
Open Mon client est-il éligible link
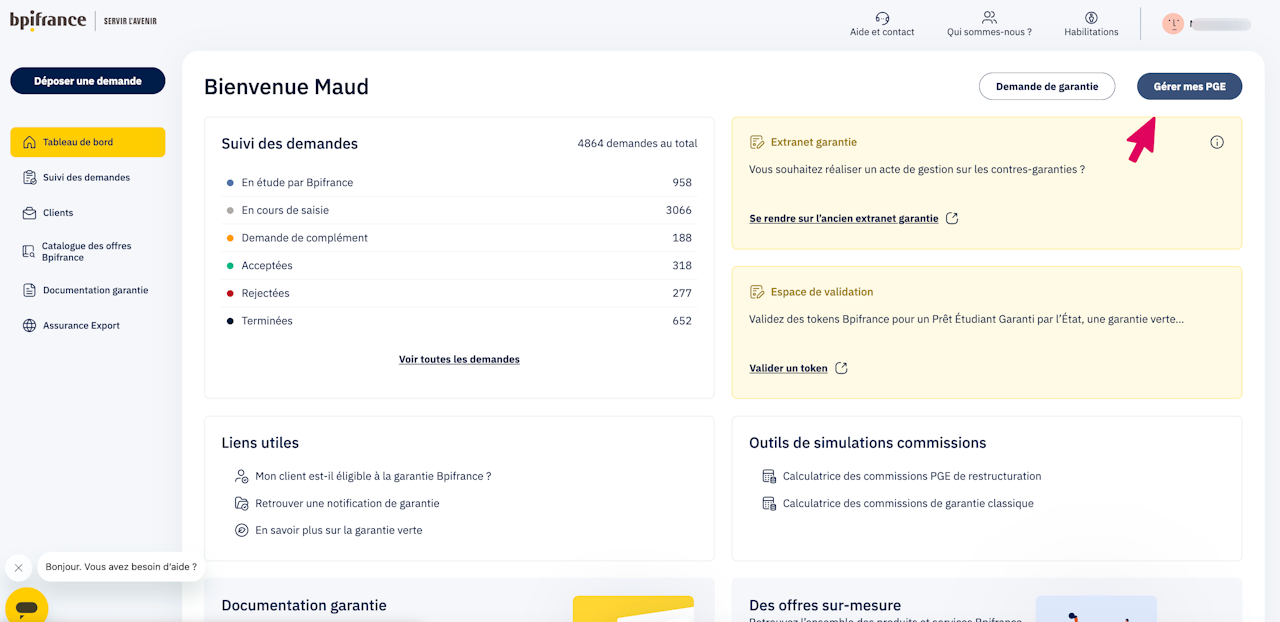(x=373, y=477)
